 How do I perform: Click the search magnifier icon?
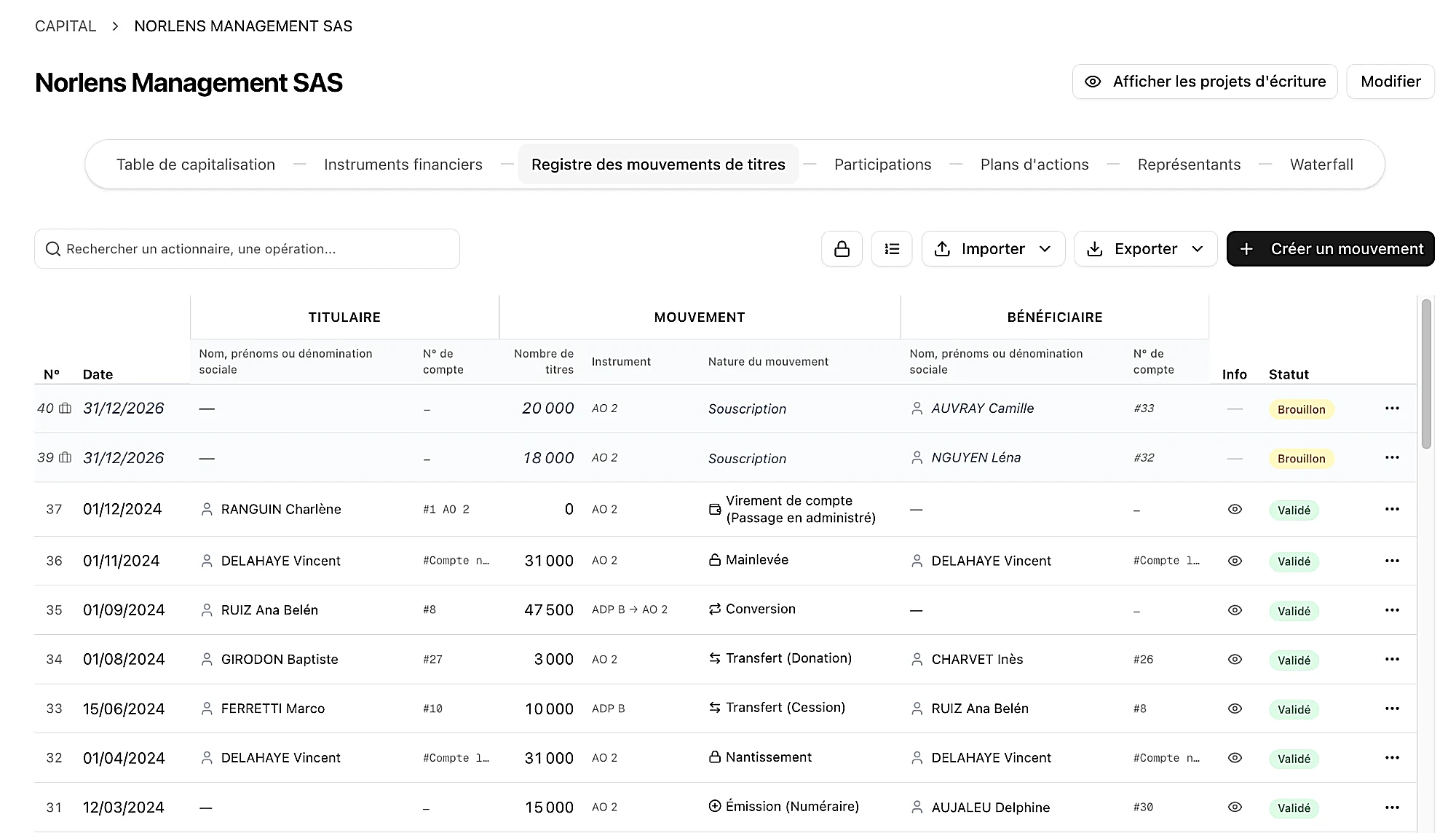tap(52, 249)
